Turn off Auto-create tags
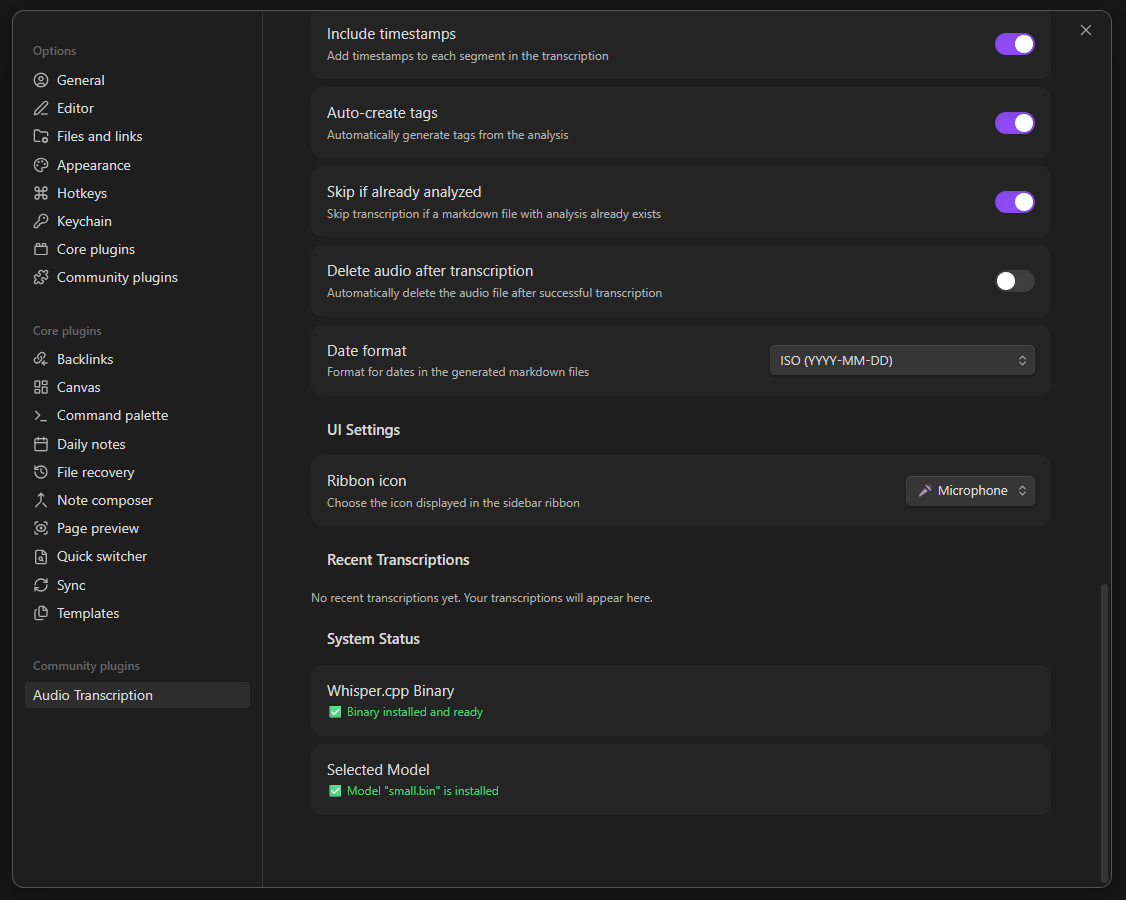 pyautogui.click(x=1014, y=123)
